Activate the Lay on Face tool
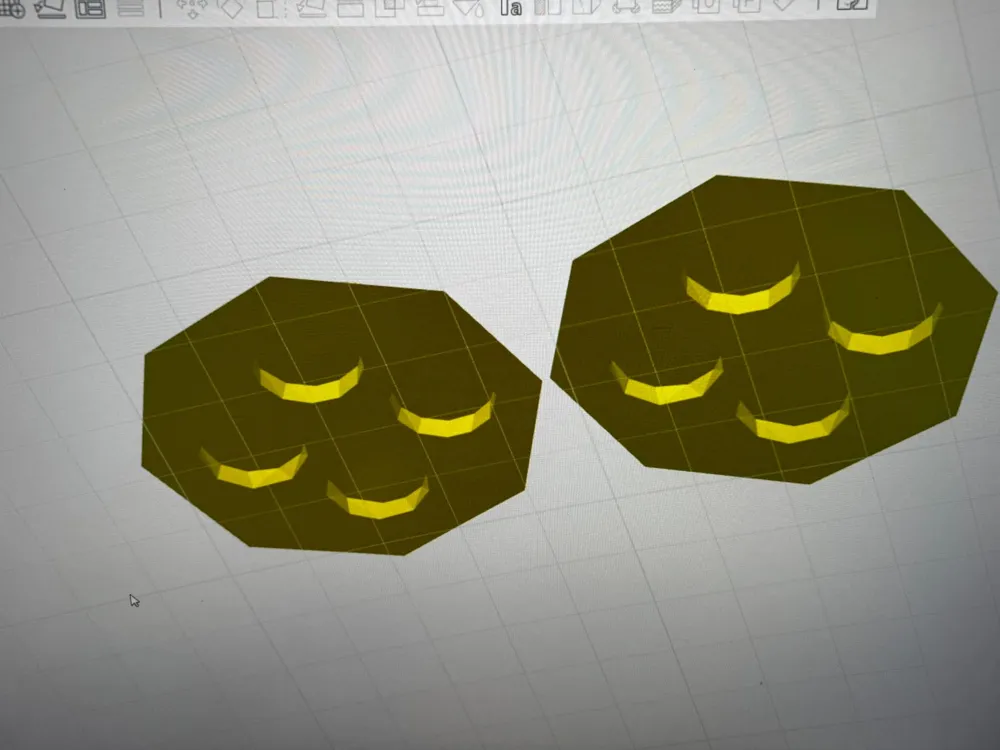The height and width of the screenshot is (750, 1000). (310, 8)
